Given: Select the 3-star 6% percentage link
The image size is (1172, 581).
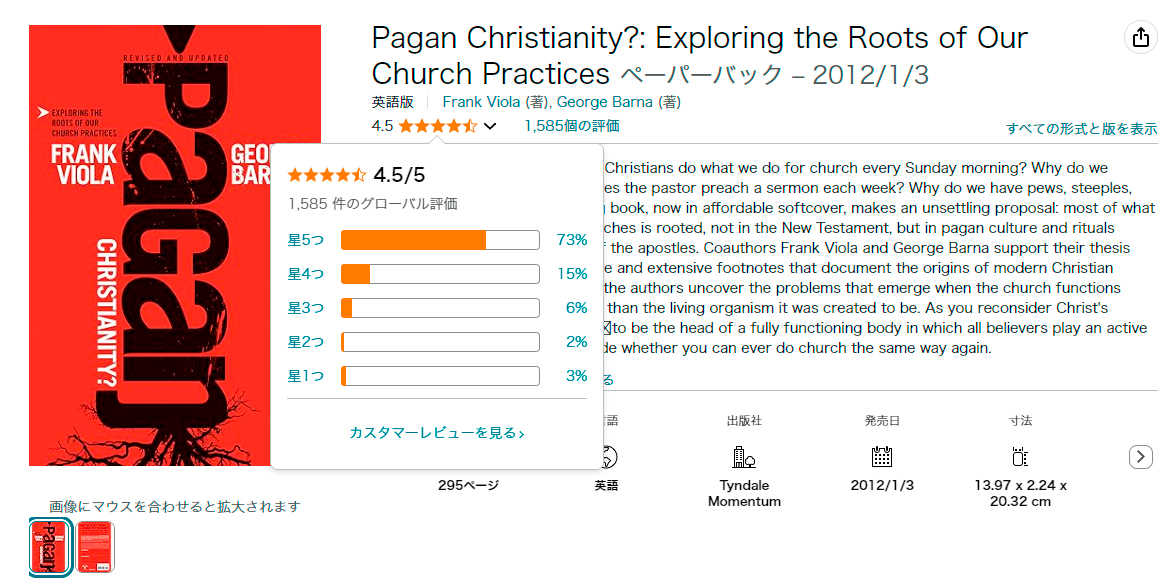Looking at the screenshot, I should 576,308.
